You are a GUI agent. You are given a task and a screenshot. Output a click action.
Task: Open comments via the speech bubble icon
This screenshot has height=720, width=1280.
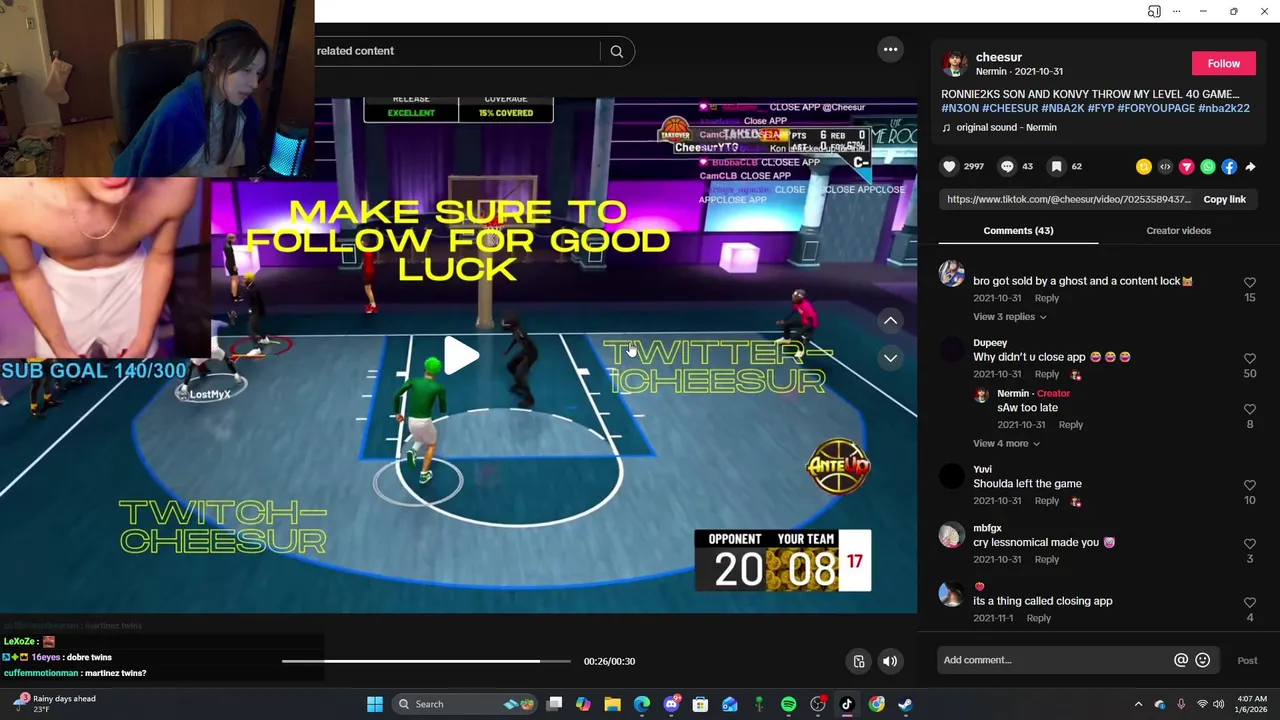[1007, 167]
